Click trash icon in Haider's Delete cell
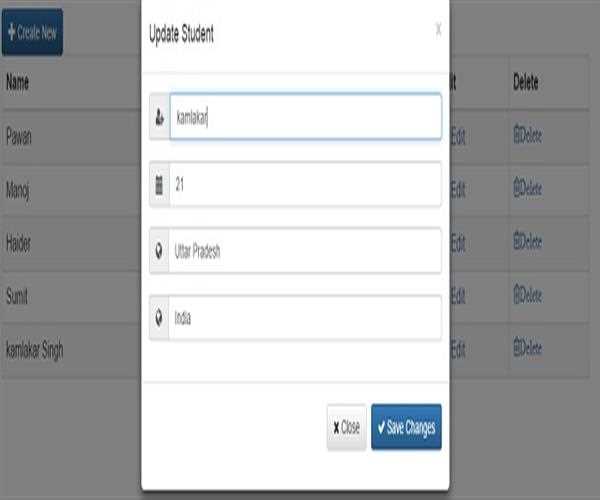 point(517,241)
